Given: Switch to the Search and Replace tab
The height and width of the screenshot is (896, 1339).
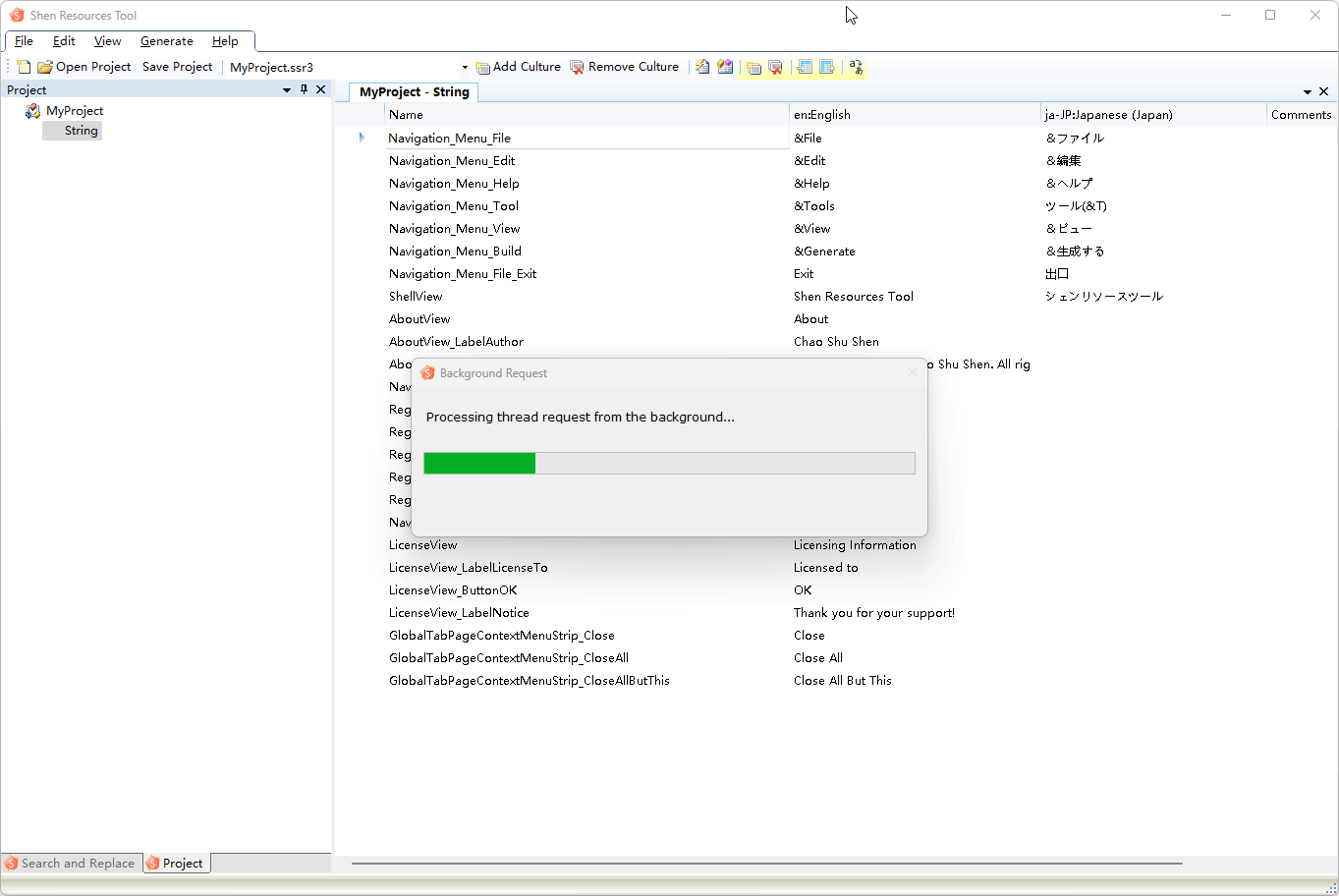Looking at the screenshot, I should coord(71,864).
